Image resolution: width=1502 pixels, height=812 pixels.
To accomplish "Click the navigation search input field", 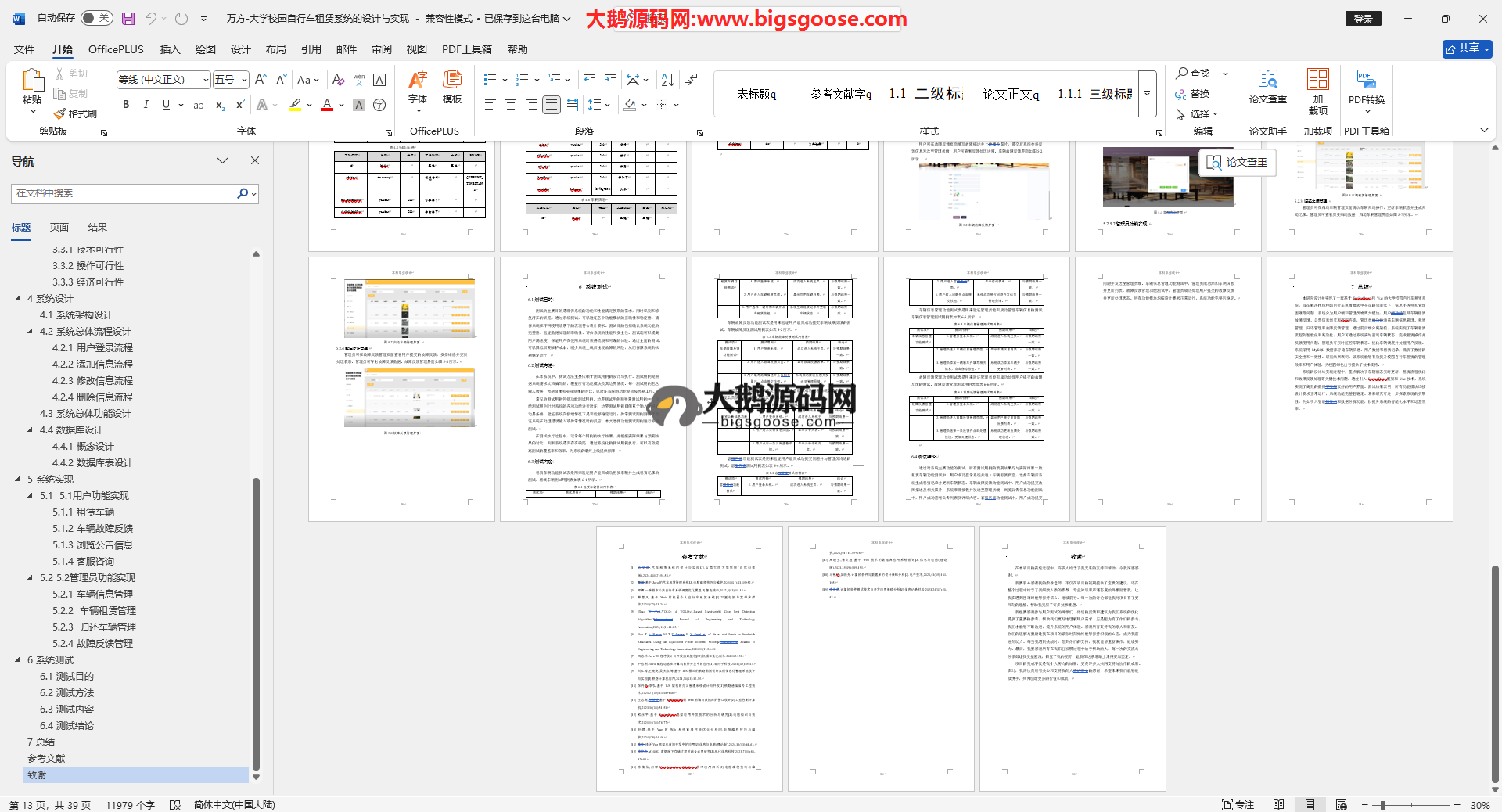I will point(125,193).
